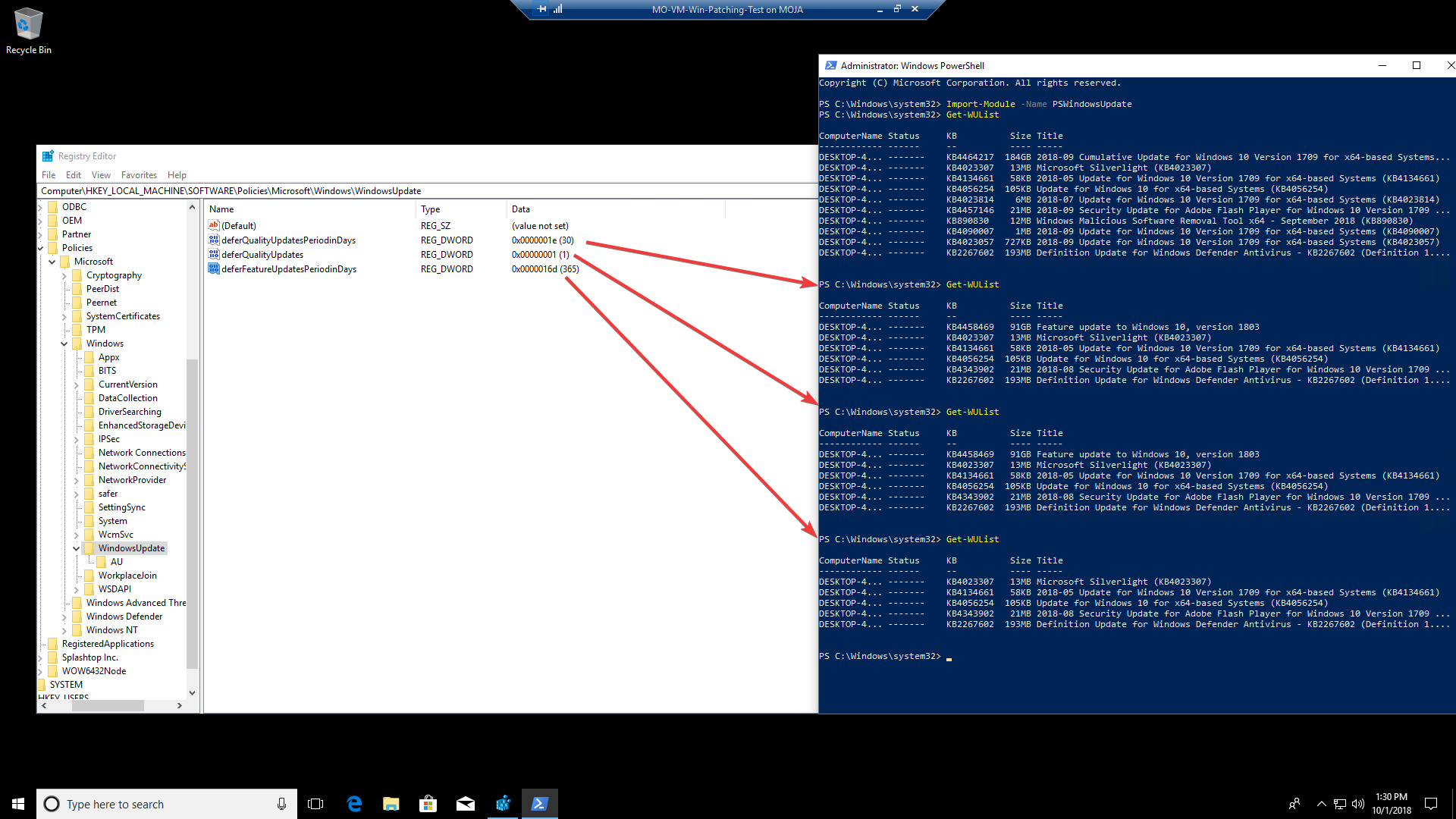The width and height of the screenshot is (1456, 819).
Task: Open network status tray icon
Action: tap(1340, 804)
